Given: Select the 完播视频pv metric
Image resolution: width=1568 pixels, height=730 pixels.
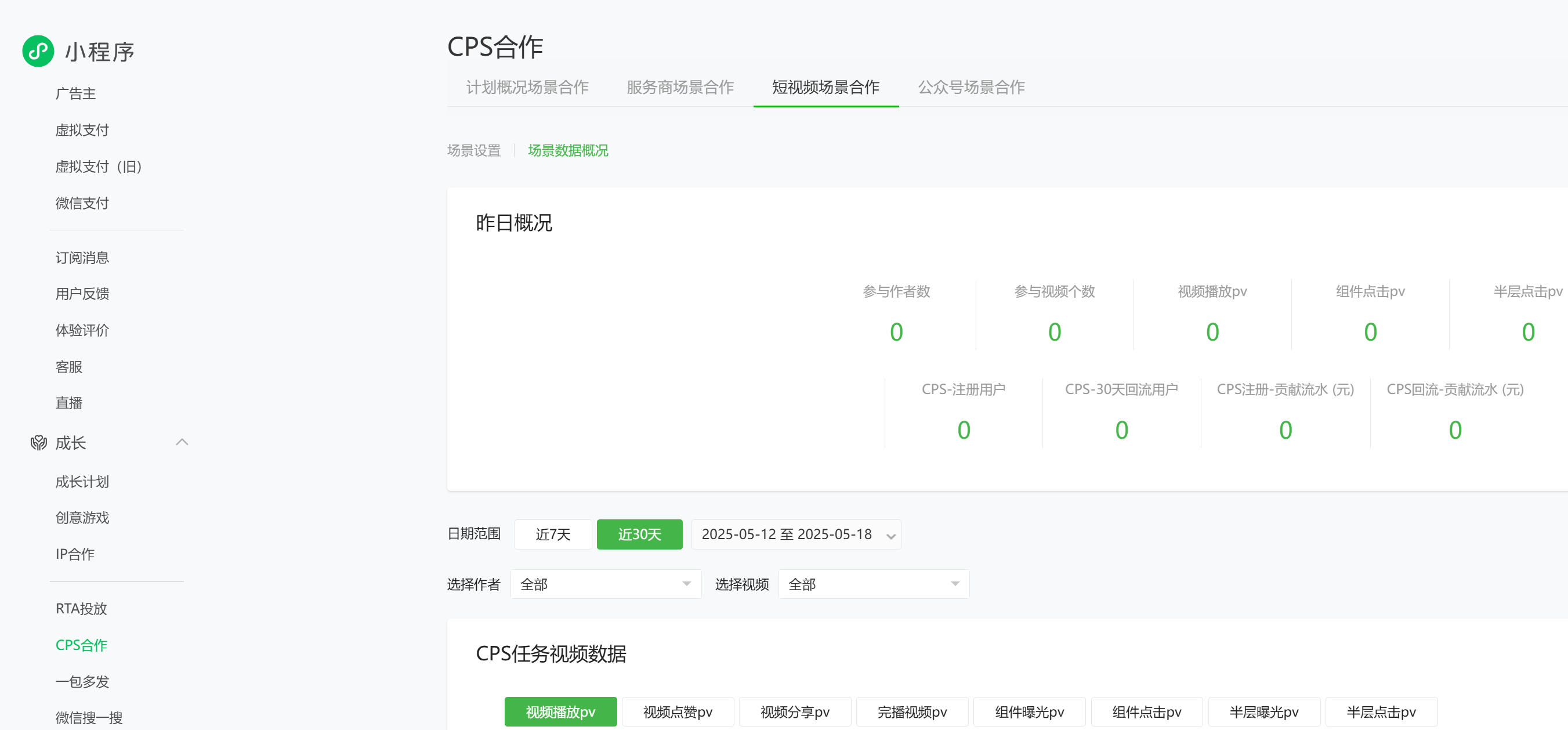Looking at the screenshot, I should (x=912, y=711).
